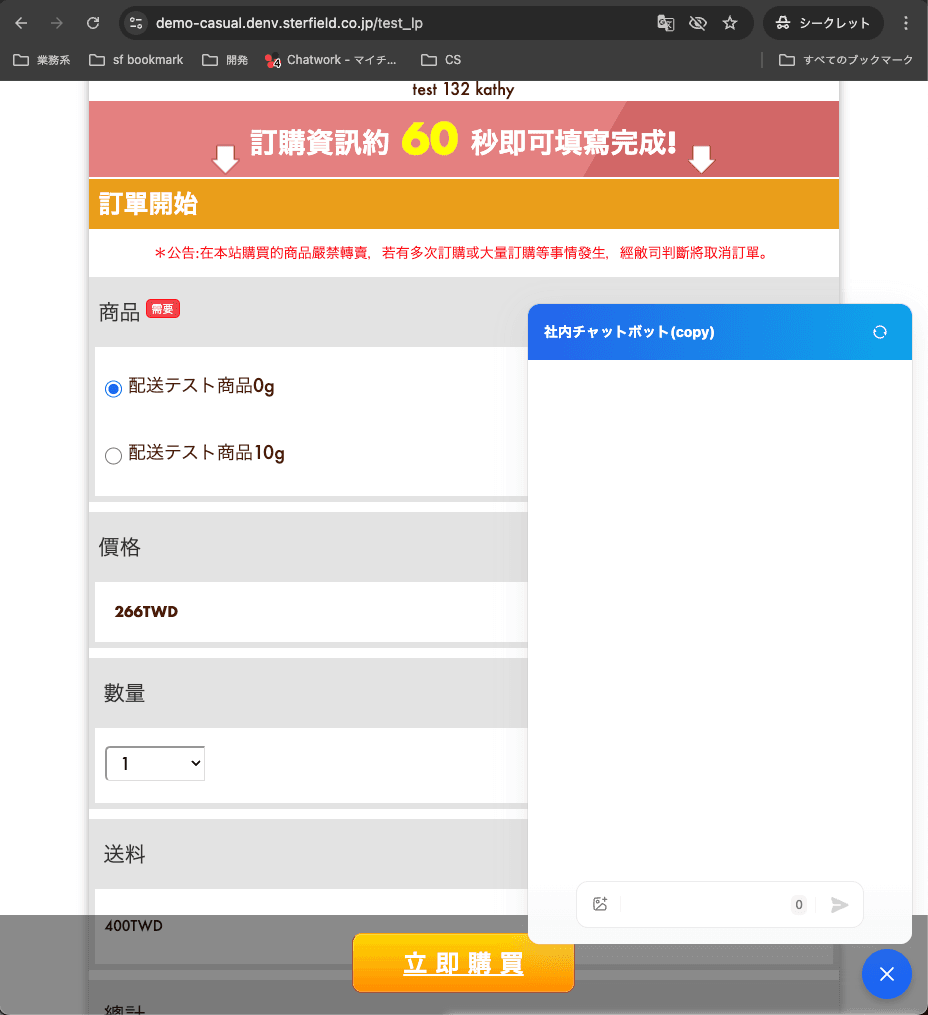Click the シークレット incognito indicator button
The height and width of the screenshot is (1015, 928).
(823, 23)
